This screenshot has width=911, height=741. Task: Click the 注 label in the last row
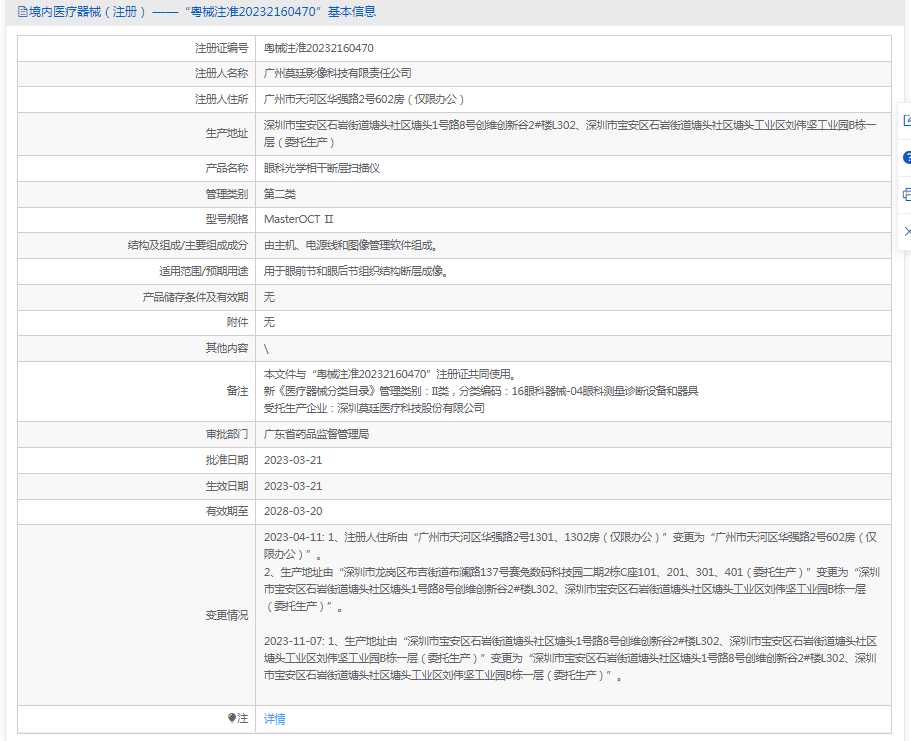[242, 718]
